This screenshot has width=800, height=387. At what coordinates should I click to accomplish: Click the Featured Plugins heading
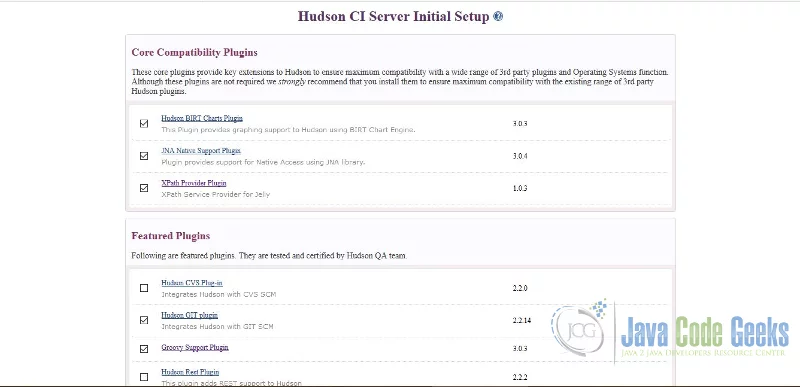[x=170, y=236]
